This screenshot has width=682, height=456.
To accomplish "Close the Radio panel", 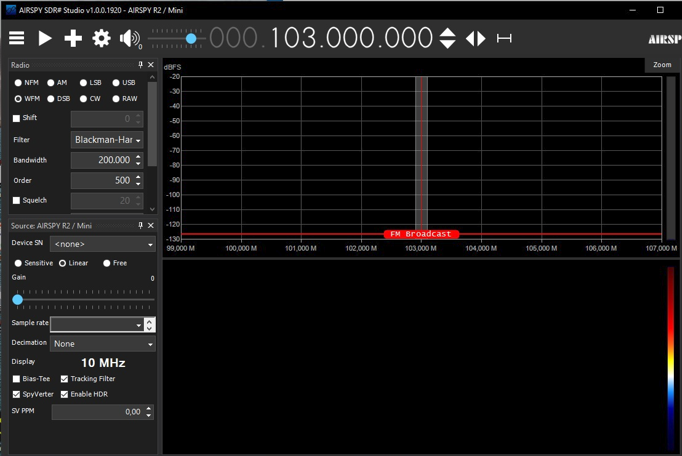I will pos(150,65).
